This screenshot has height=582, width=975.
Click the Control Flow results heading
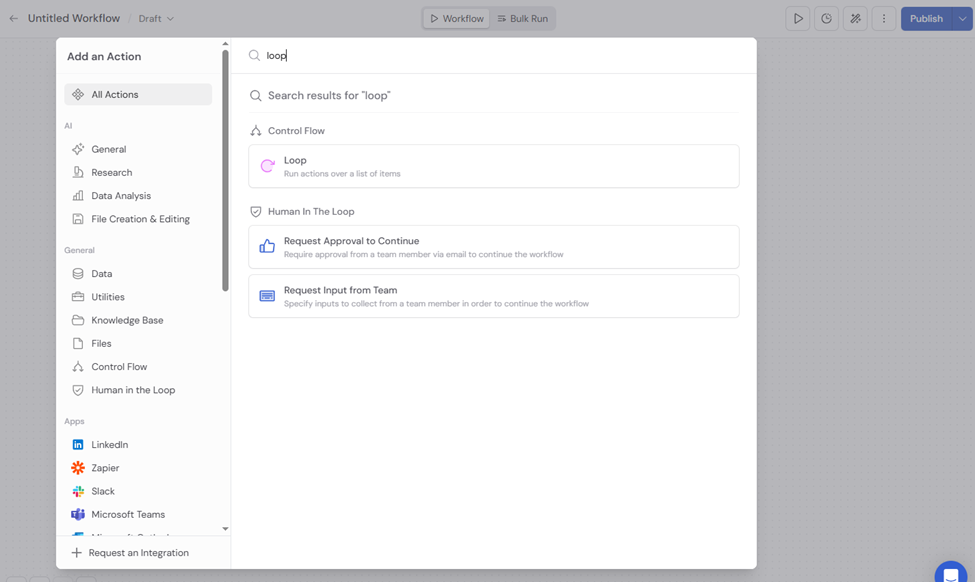coord(296,131)
